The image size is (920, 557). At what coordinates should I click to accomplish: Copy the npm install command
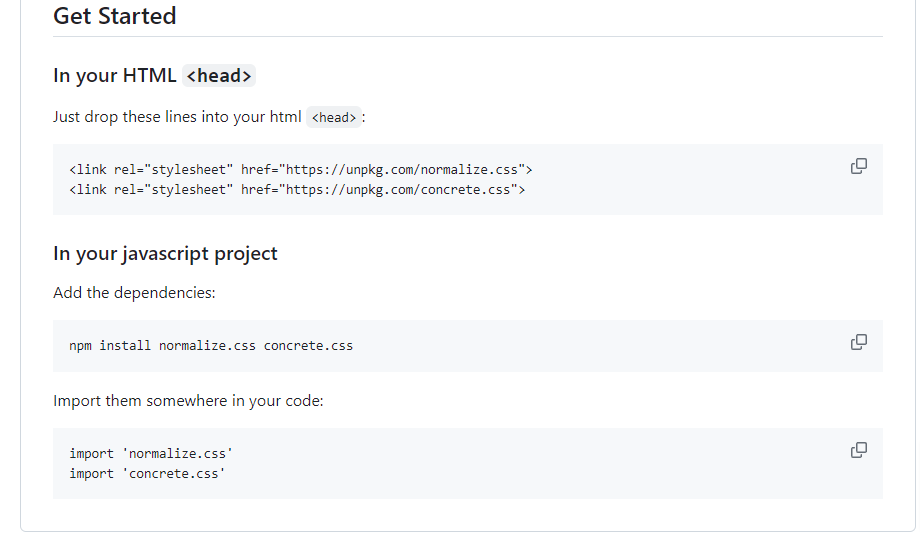click(x=858, y=342)
